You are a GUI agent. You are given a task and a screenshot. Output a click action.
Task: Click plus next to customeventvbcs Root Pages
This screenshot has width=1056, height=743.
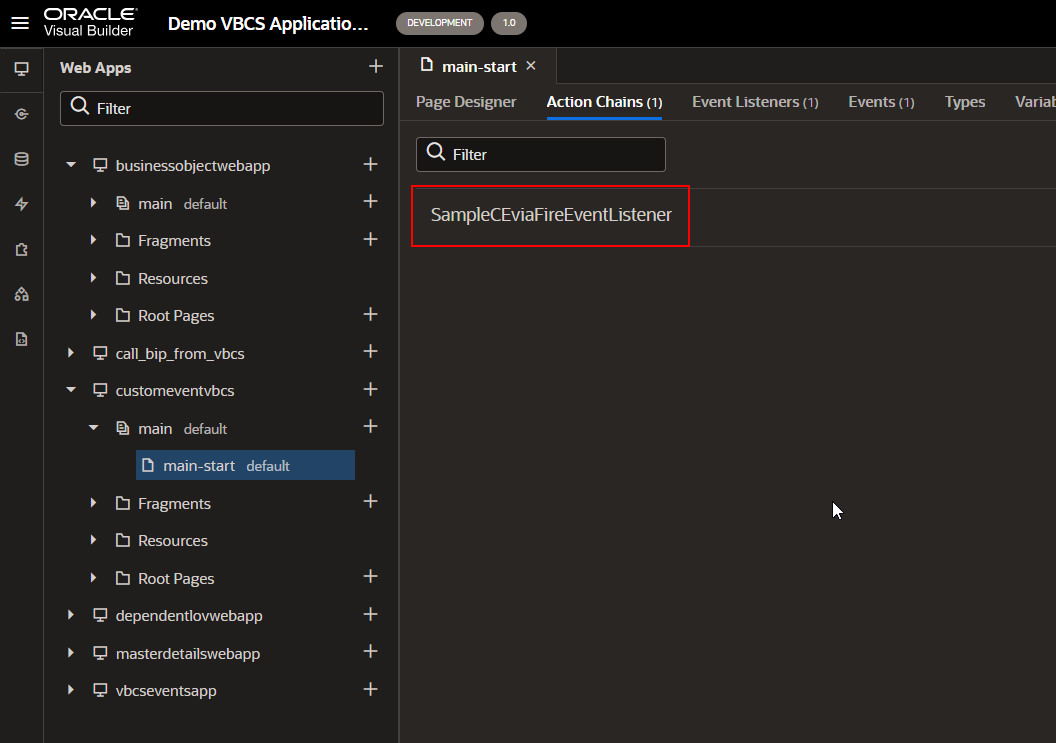click(370, 577)
